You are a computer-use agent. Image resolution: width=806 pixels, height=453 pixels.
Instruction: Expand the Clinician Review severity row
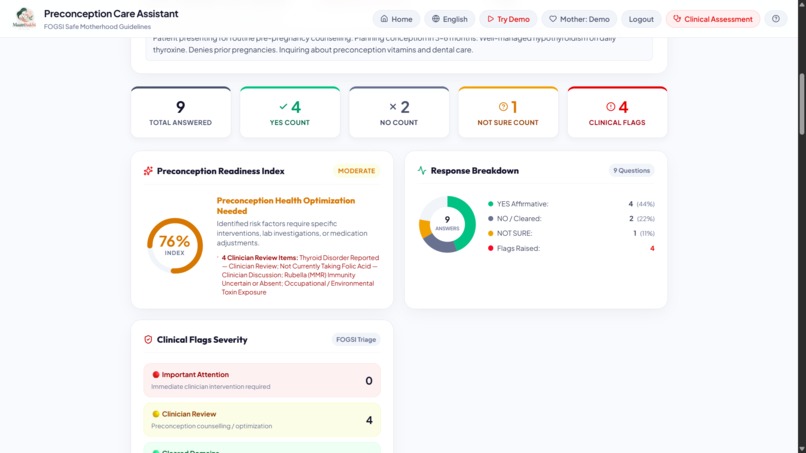coord(262,420)
